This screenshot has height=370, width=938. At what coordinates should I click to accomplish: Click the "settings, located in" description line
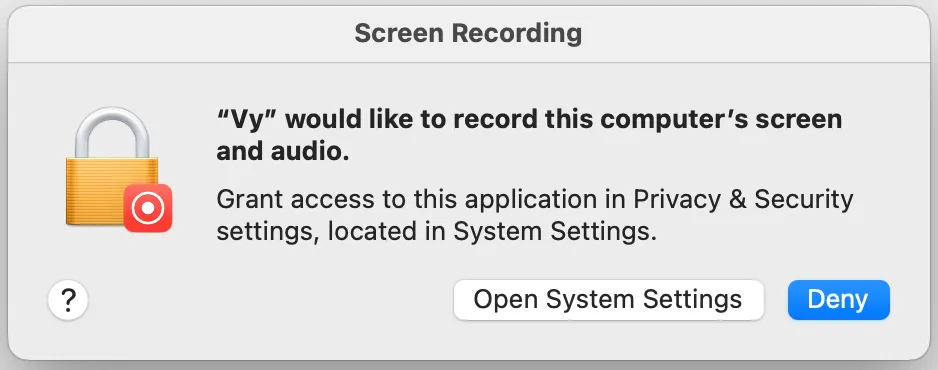(x=332, y=232)
